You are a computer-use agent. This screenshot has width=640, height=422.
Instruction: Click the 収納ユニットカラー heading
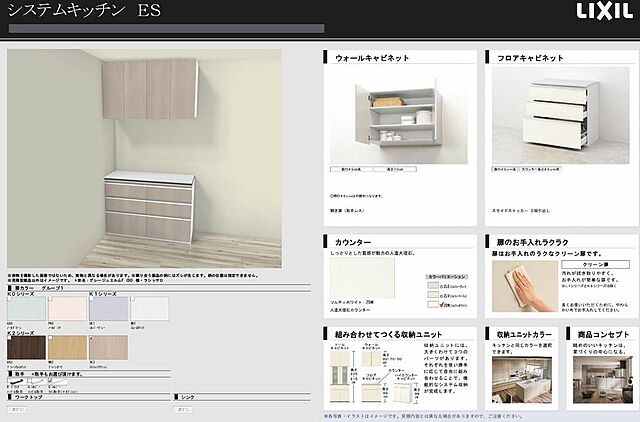click(524, 335)
